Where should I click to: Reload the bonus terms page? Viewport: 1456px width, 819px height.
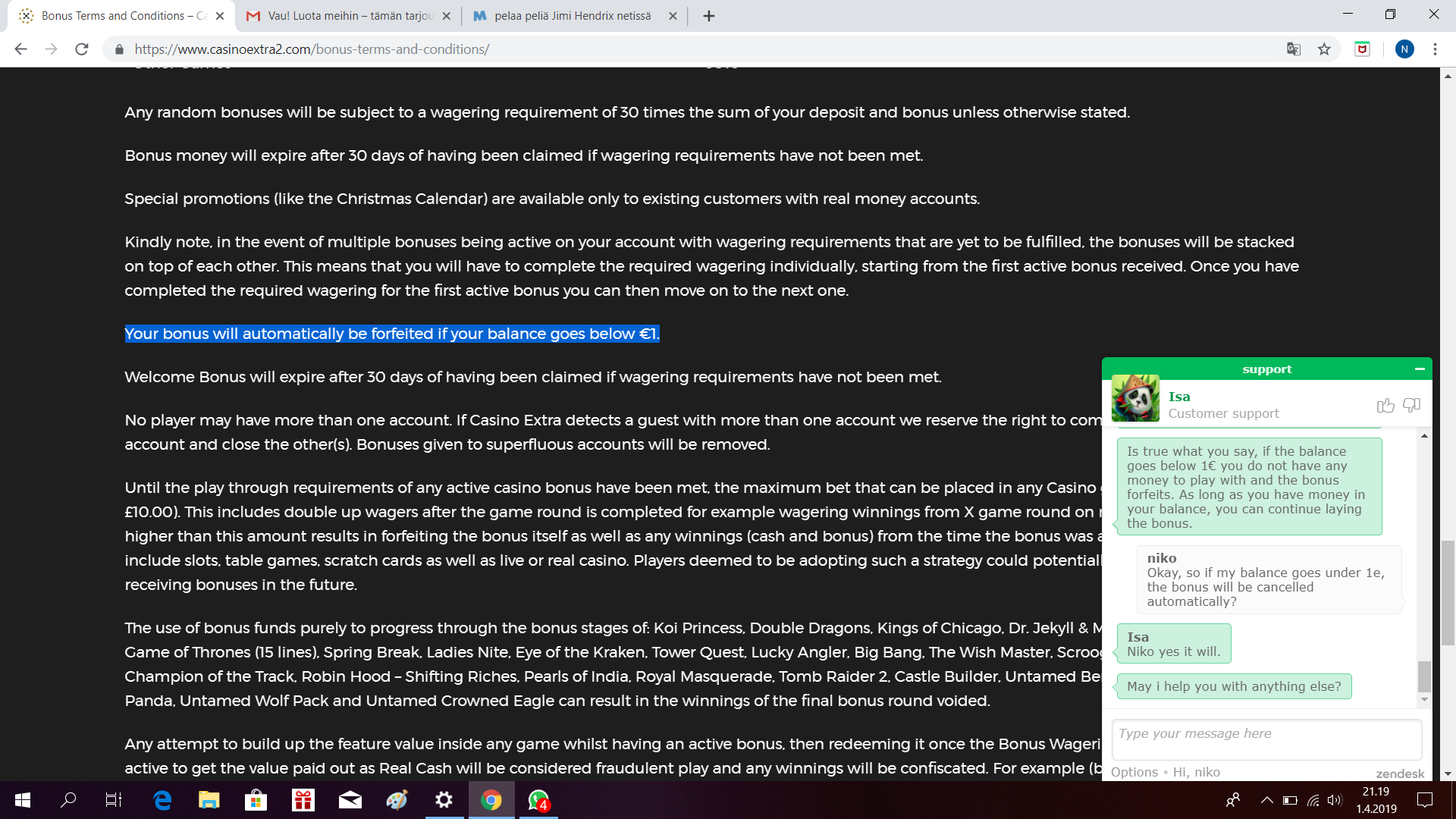pos(82,49)
